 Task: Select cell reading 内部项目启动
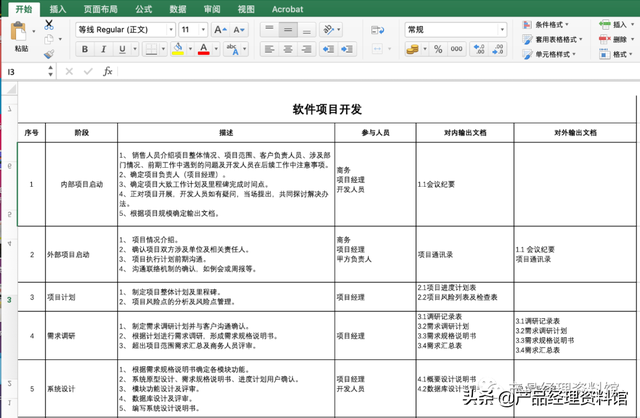82,185
